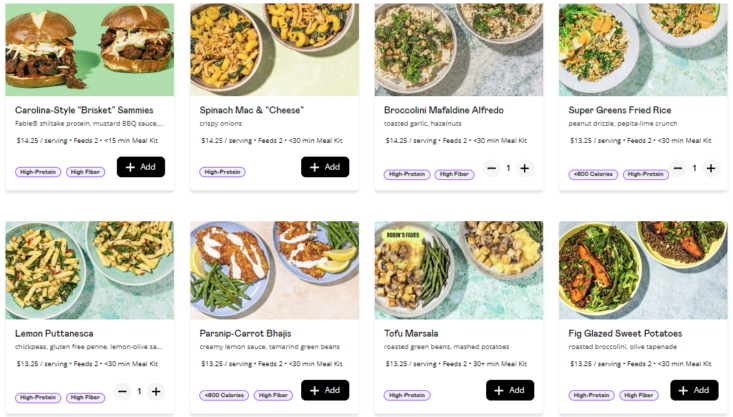Add Carolina-Style Brisket Sammies to box

point(140,167)
